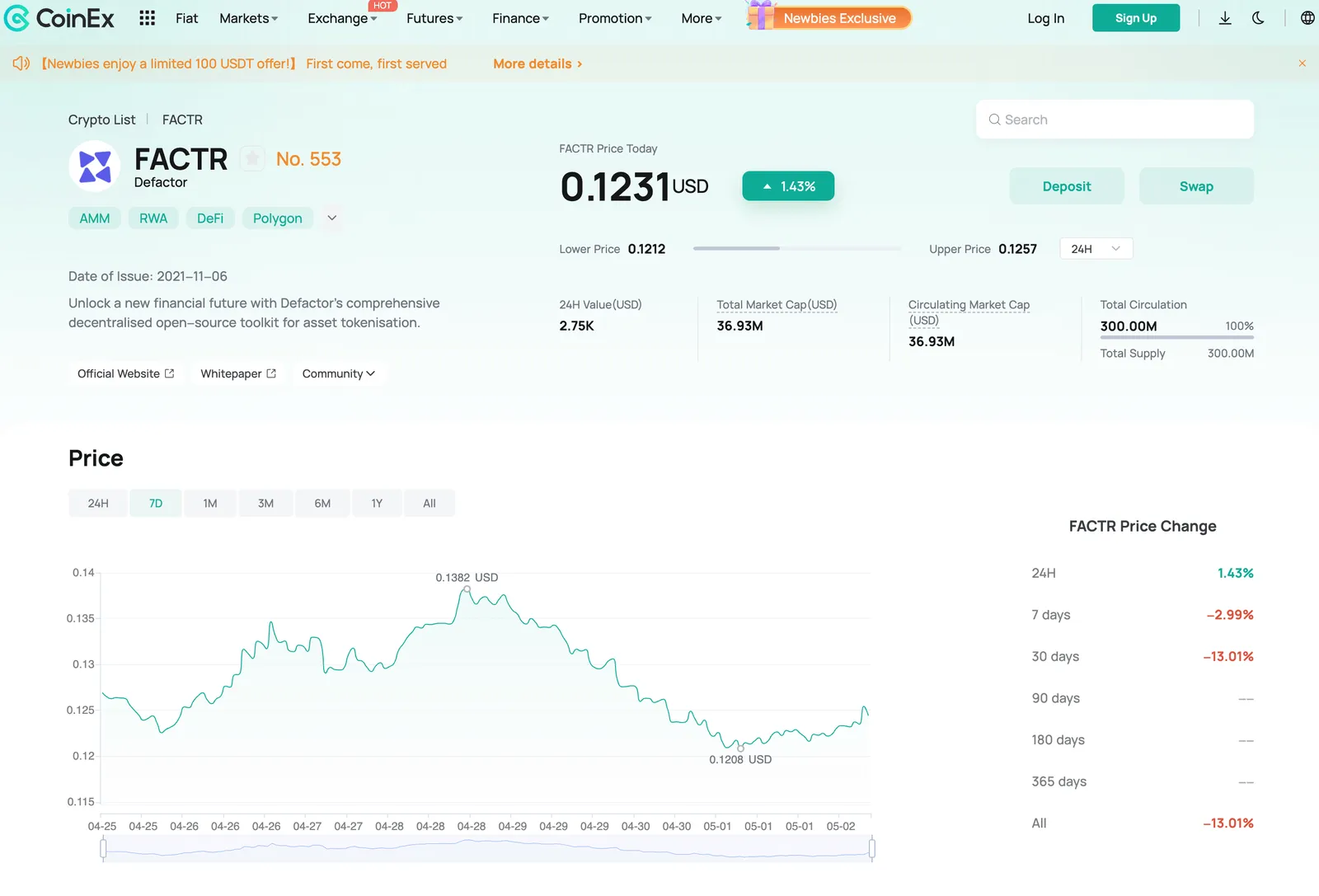Select the RWA tag
Screen dimensions: 1319x896
click(x=153, y=218)
